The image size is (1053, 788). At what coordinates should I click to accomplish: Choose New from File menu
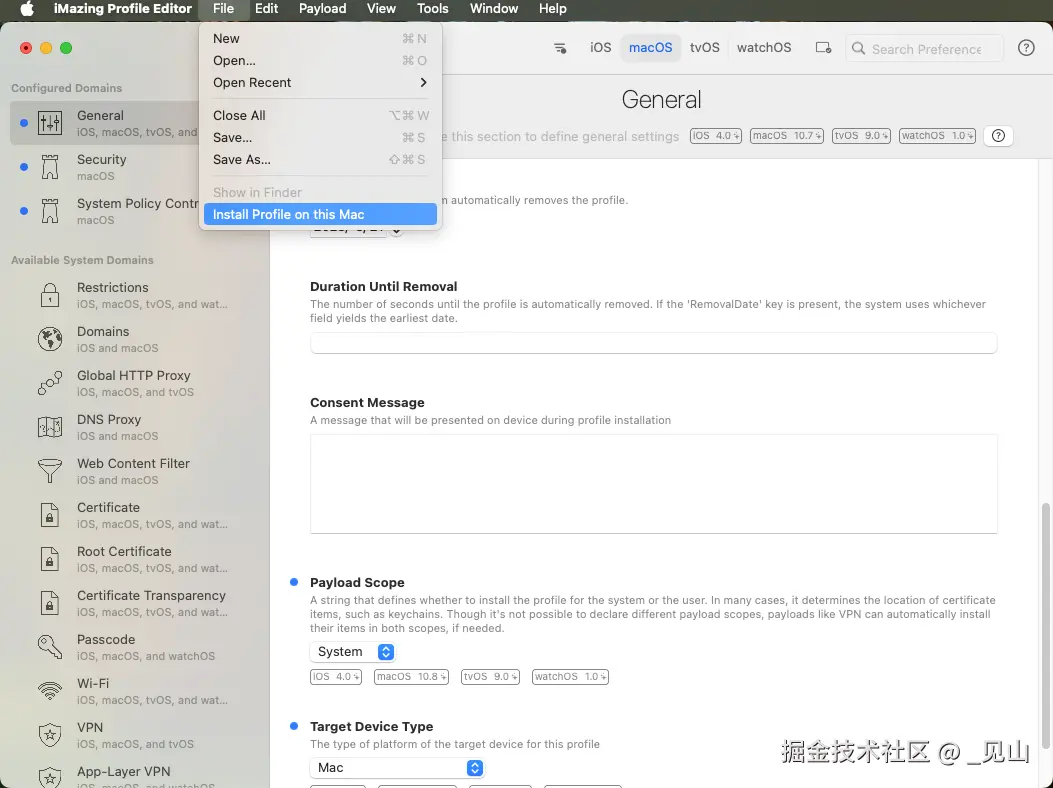(x=320, y=39)
